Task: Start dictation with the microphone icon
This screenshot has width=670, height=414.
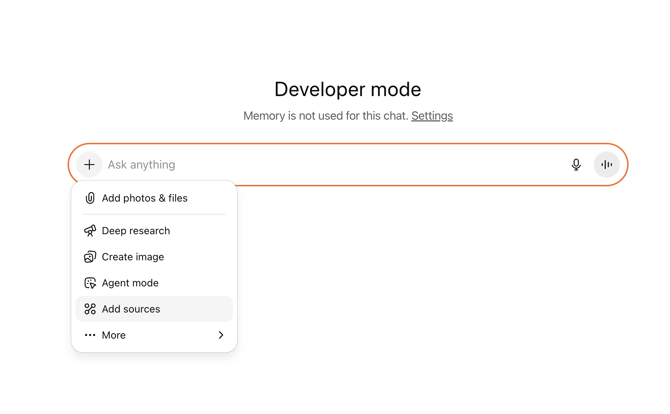Action: coord(576,165)
